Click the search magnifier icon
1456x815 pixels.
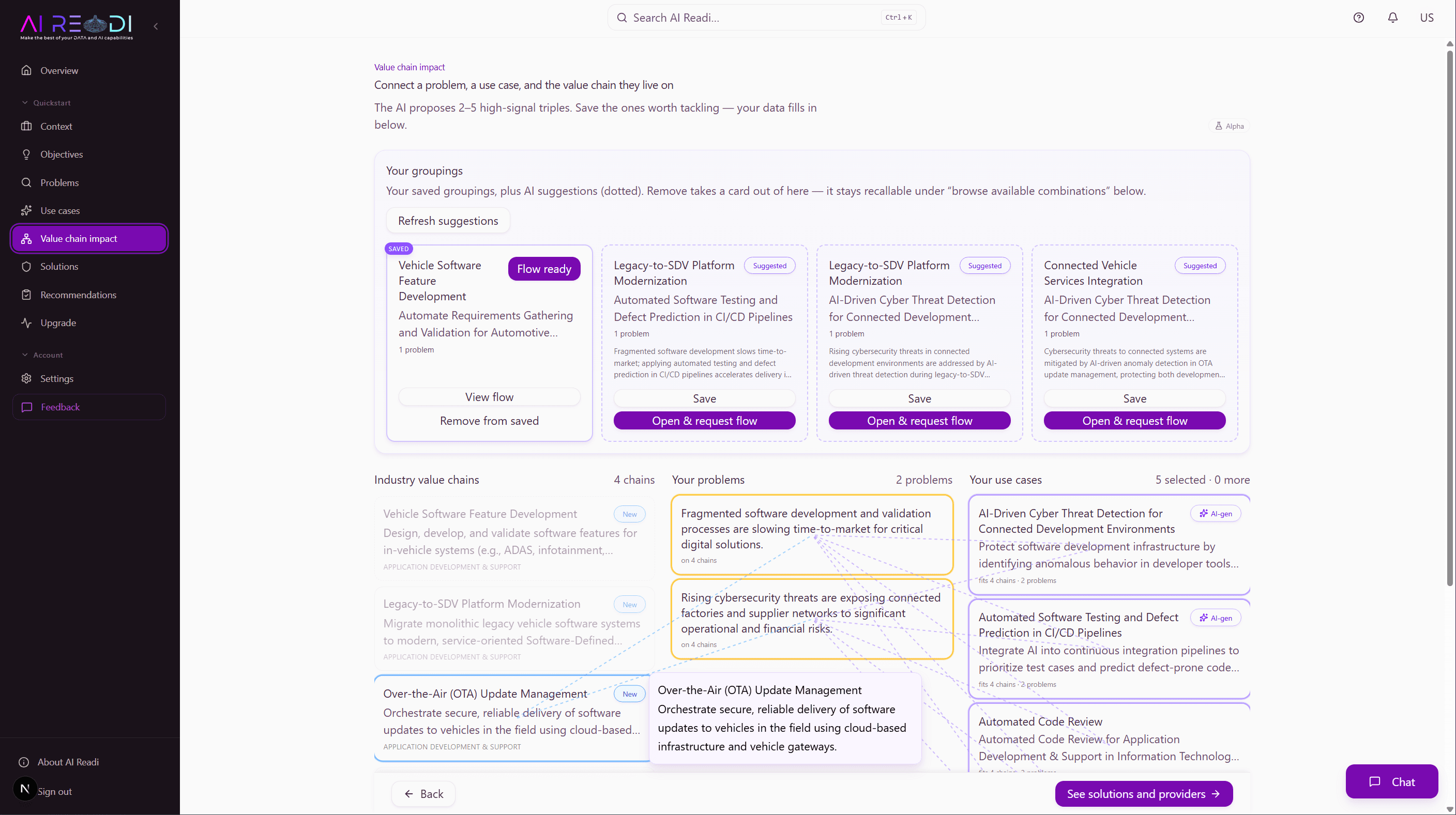(x=621, y=18)
